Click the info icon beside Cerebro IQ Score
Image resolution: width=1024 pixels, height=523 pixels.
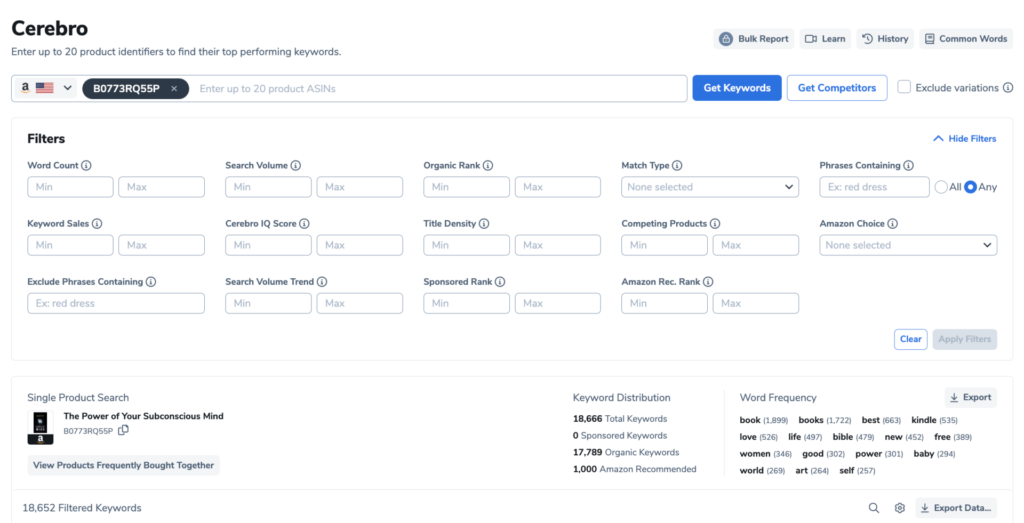(304, 224)
